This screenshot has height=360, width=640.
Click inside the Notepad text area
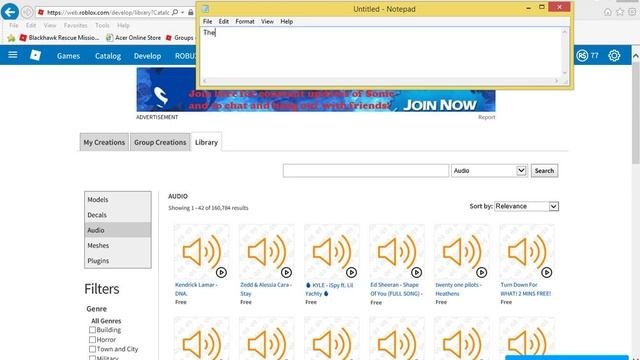point(381,52)
